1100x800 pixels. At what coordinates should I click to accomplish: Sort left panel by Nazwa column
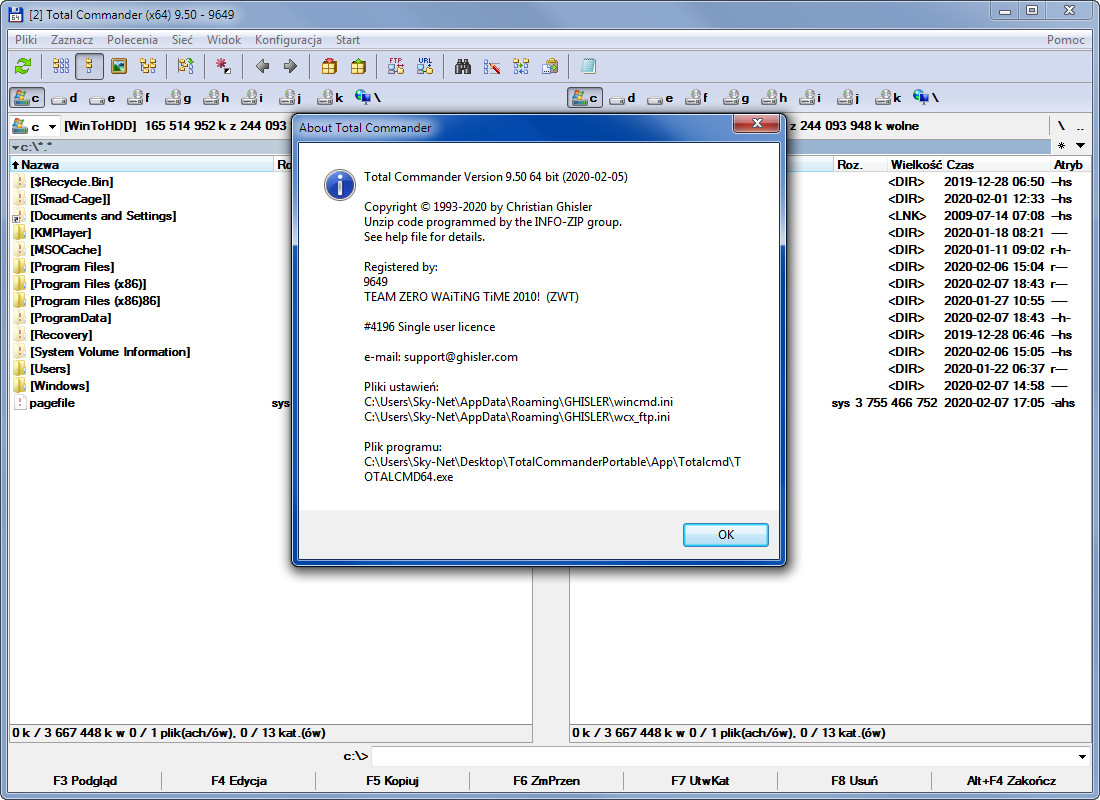(x=142, y=164)
